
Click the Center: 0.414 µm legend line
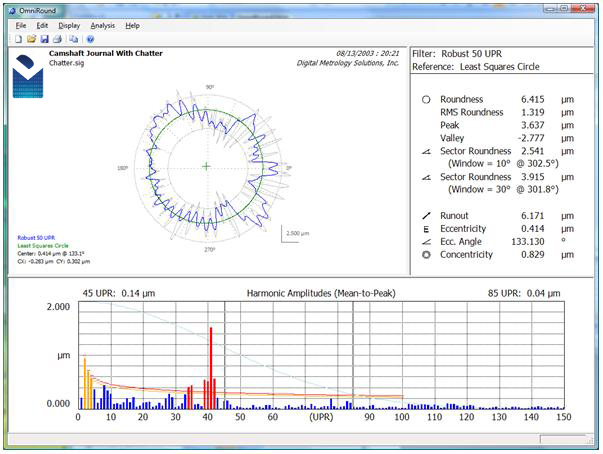pyautogui.click(x=51, y=254)
